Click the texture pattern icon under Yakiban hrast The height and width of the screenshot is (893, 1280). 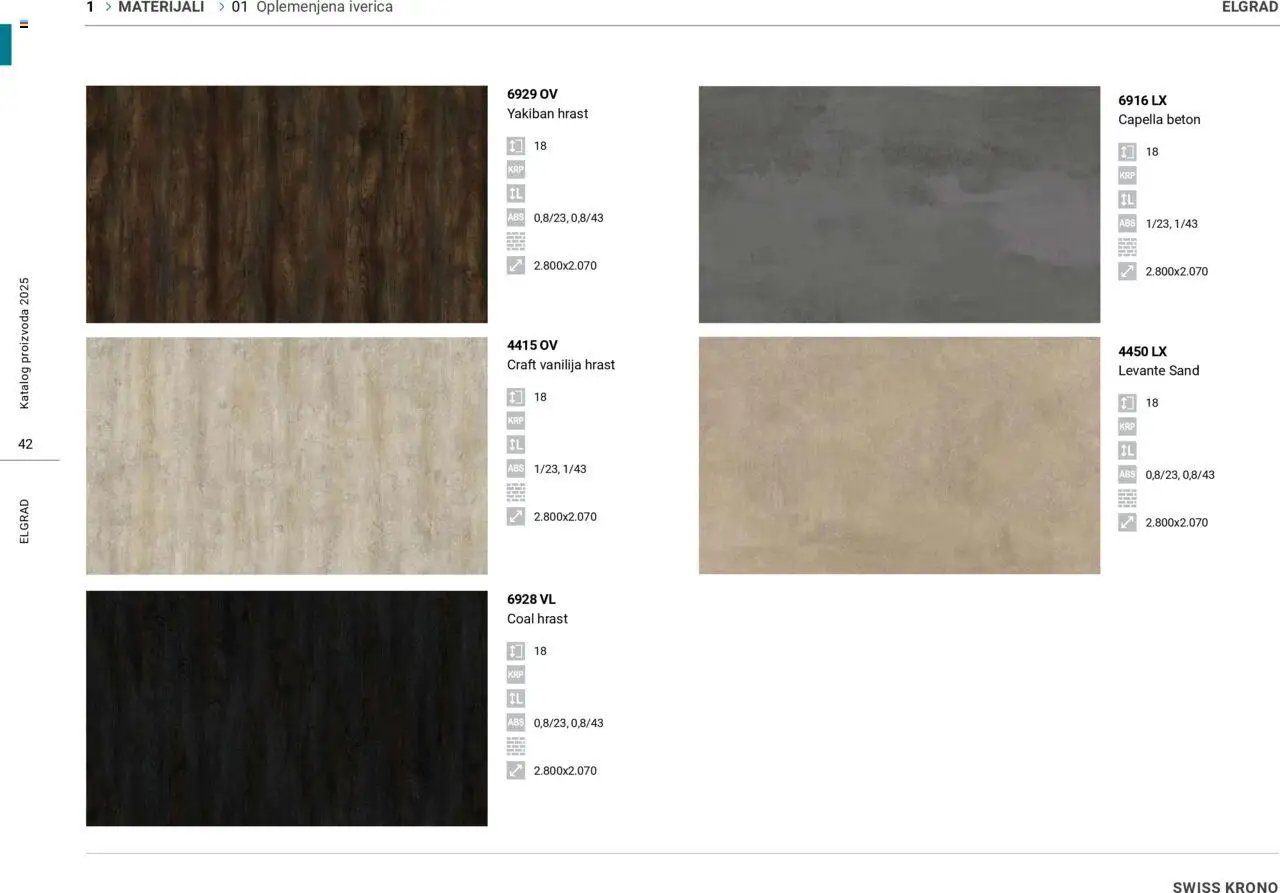pos(515,241)
